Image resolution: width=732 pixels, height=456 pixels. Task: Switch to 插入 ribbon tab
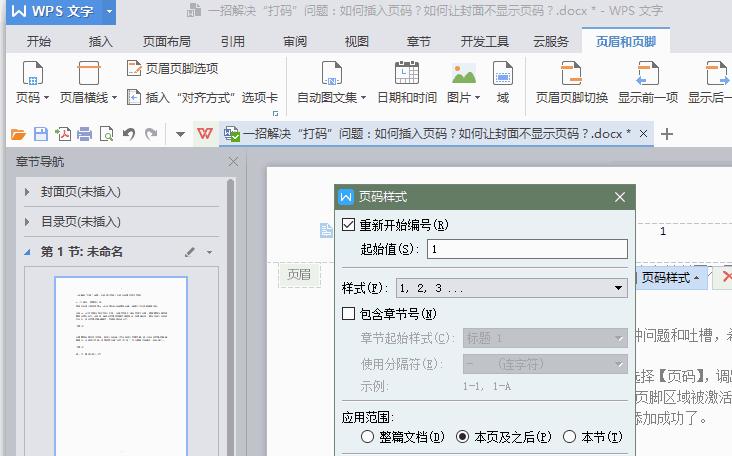(100, 42)
